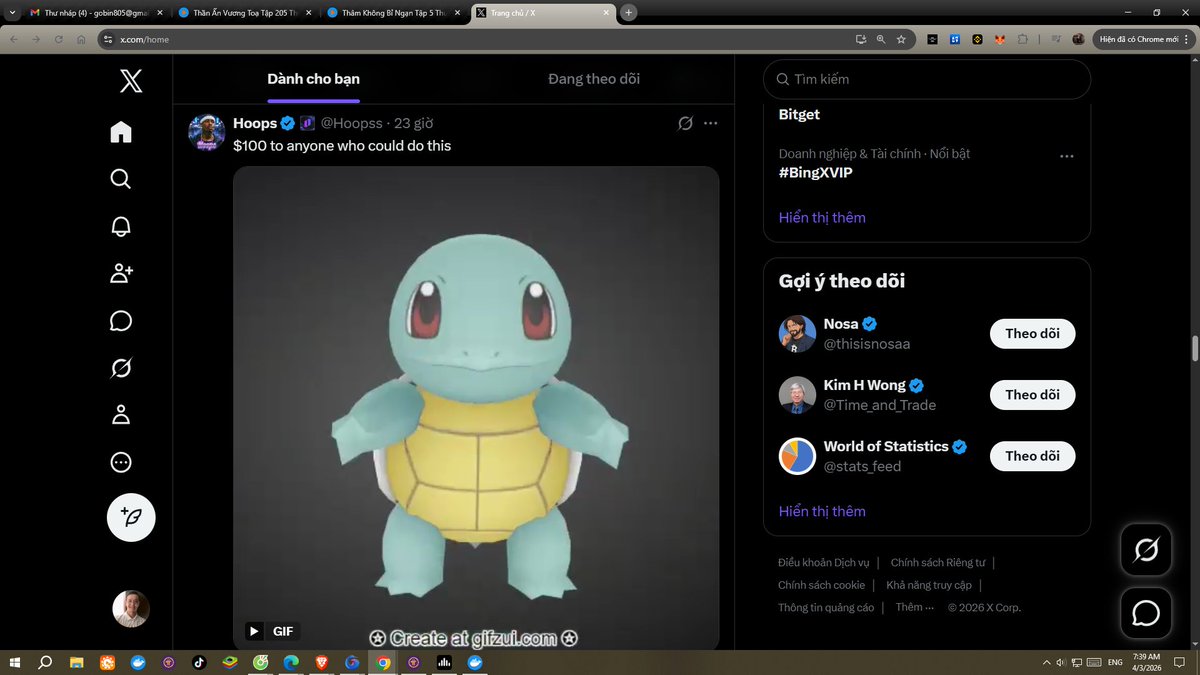Open account avatar menu at sidebar bottom
The image size is (1200, 675).
tap(131, 609)
